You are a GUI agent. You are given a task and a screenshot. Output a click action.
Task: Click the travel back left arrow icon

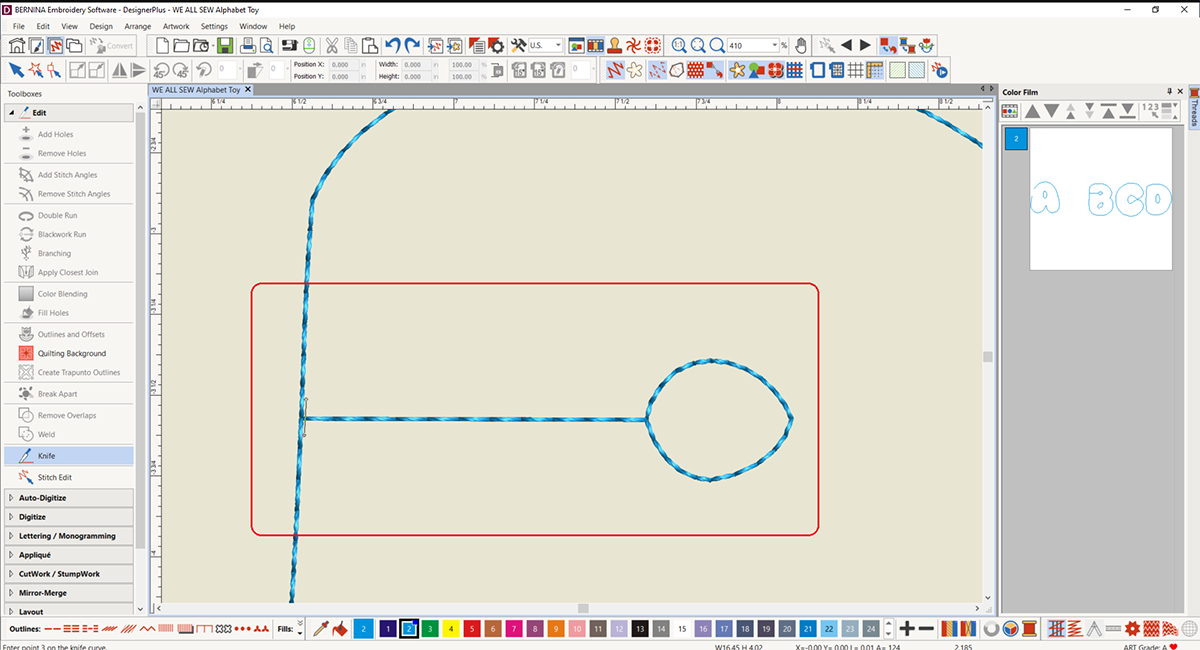pos(846,45)
